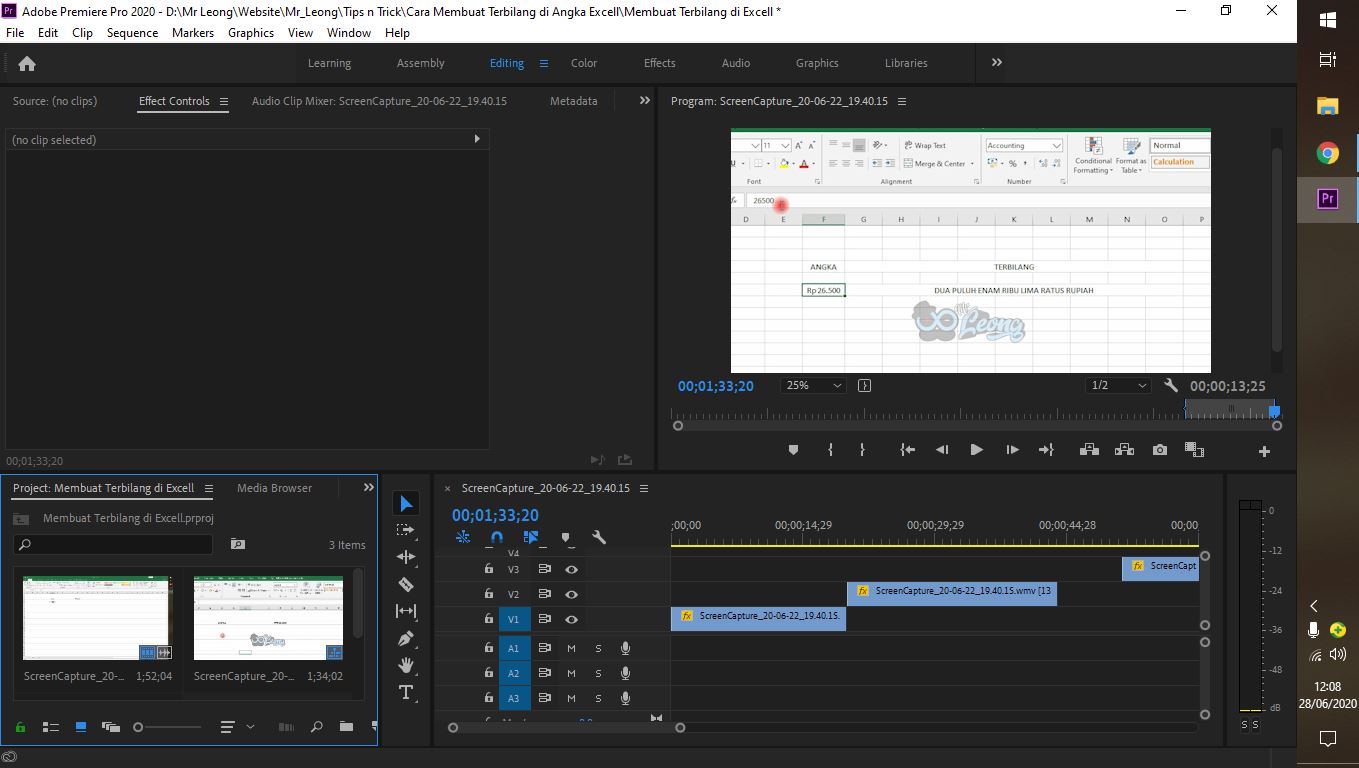Select ScreenCapture thumbnail with 1;52;04 duration

pyautogui.click(x=97, y=617)
